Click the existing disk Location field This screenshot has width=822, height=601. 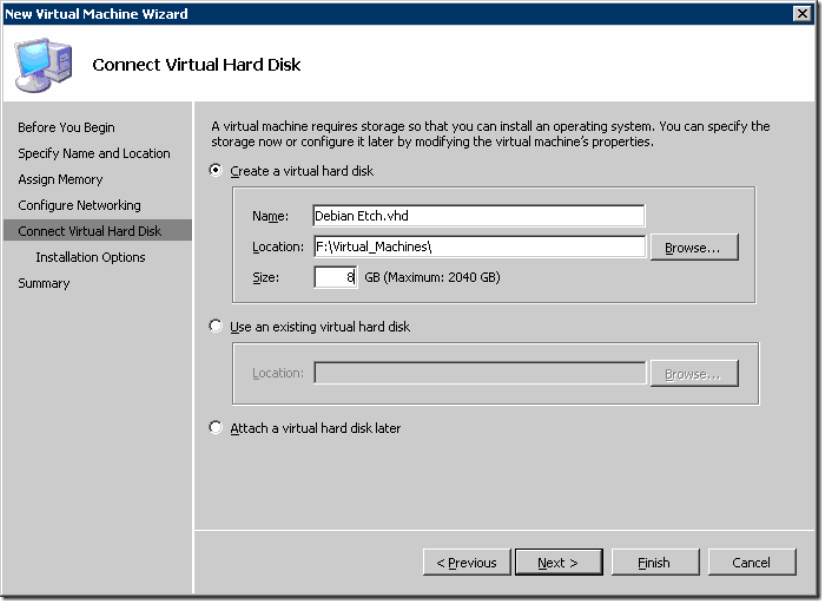(480, 373)
